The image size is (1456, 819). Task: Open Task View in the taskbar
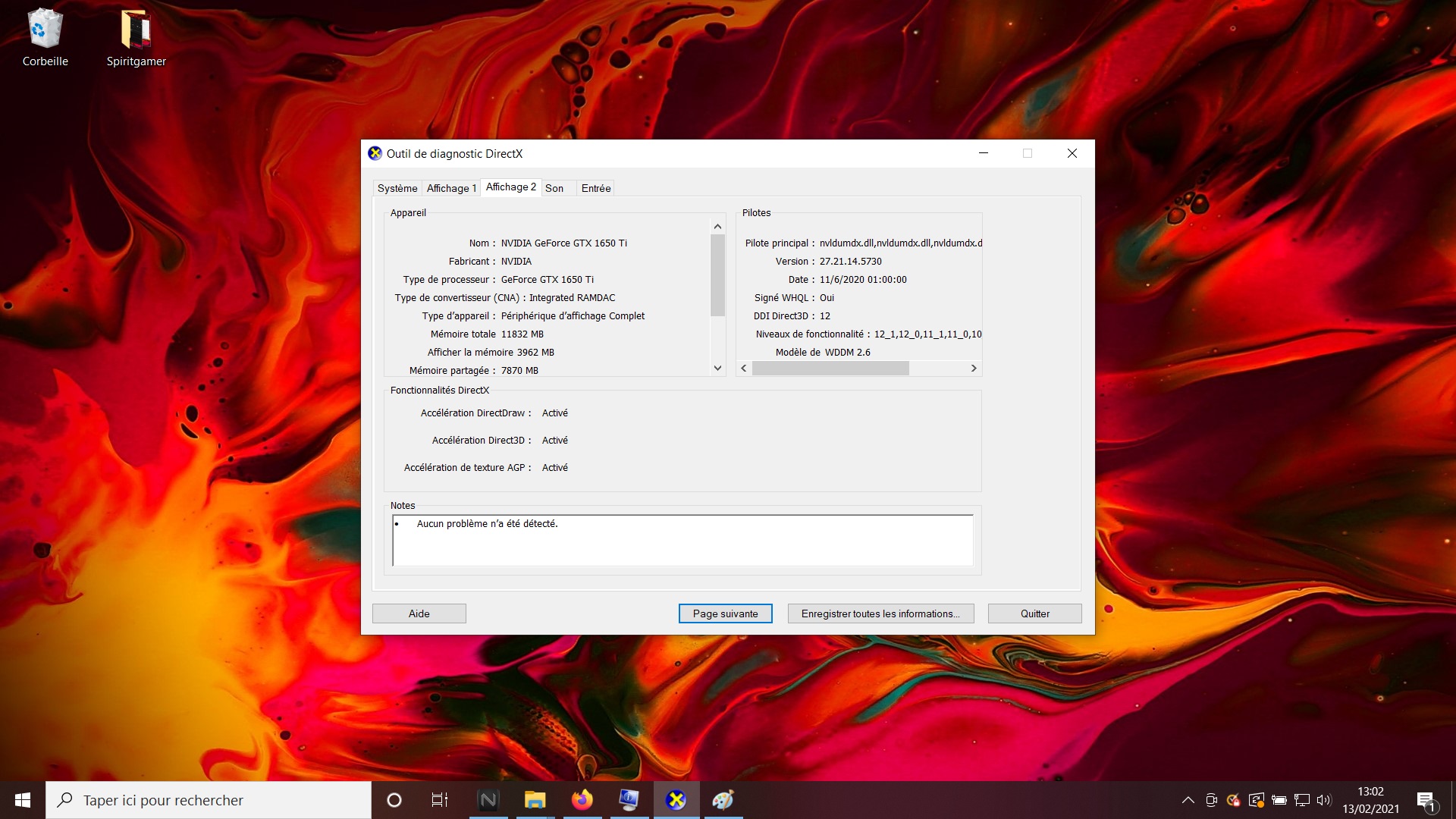439,800
